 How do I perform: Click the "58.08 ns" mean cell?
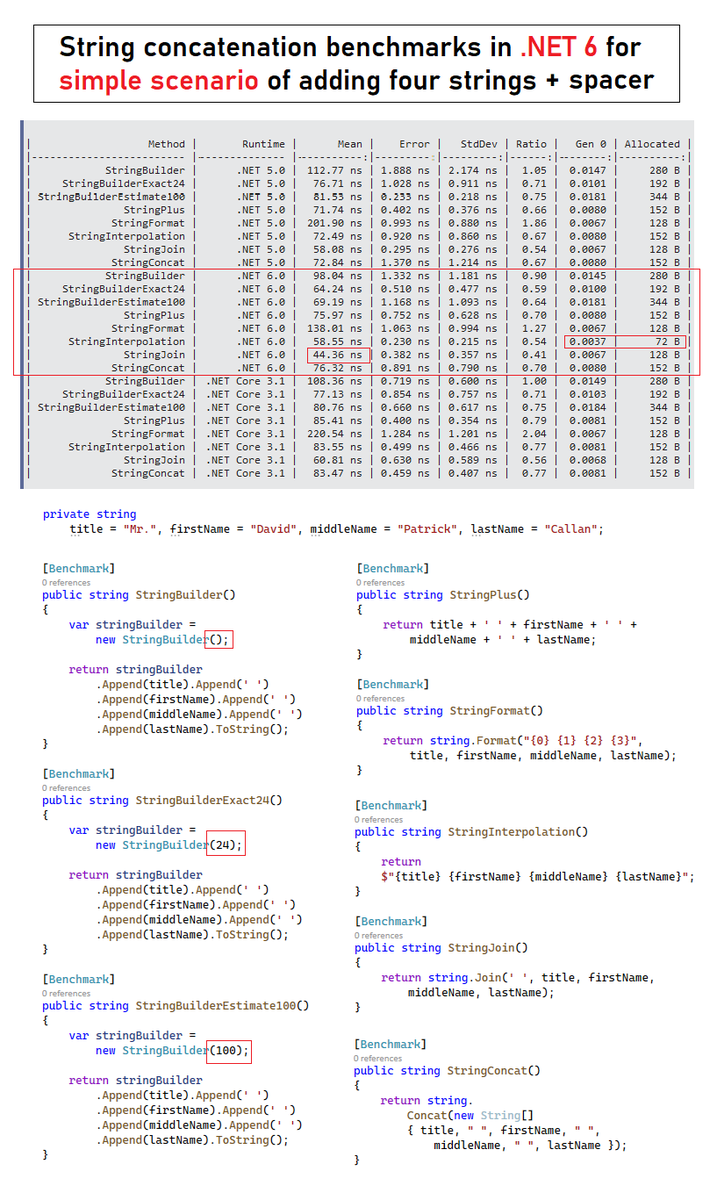(339, 249)
